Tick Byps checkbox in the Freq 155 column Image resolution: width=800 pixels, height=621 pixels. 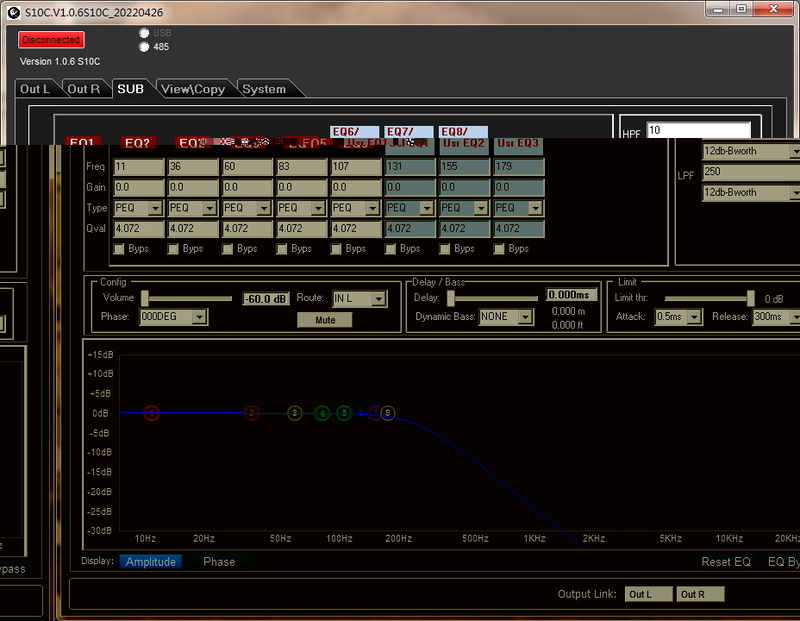coord(444,249)
